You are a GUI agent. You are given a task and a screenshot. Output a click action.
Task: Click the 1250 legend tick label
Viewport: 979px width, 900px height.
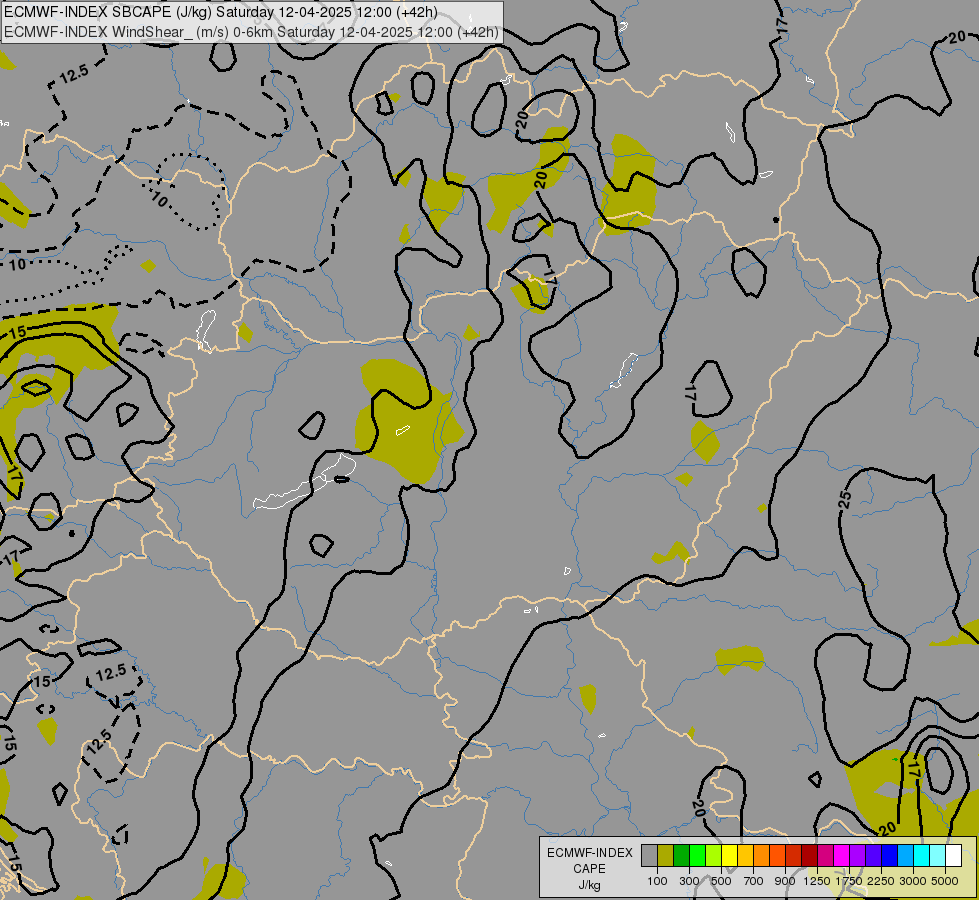[817, 881]
